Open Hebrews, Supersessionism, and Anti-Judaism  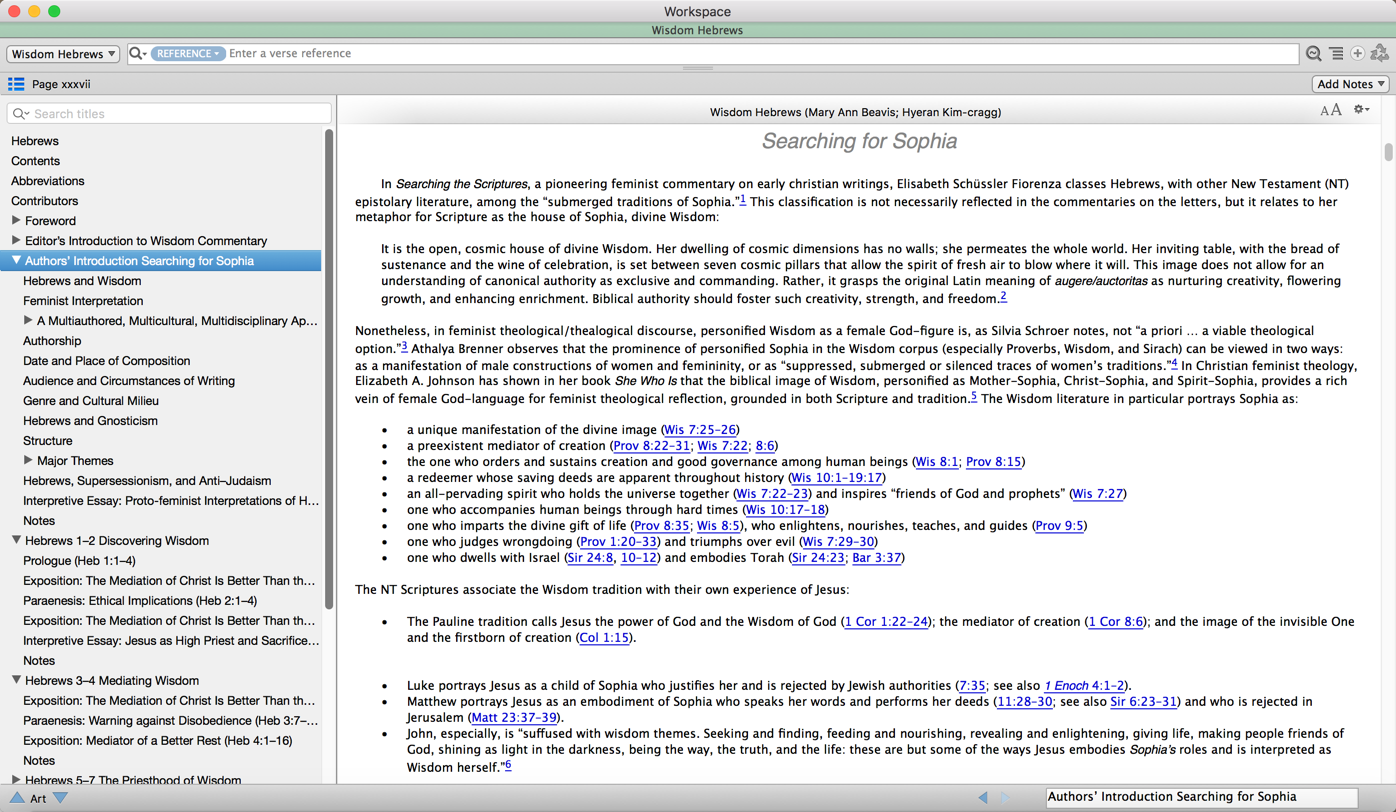(147, 481)
